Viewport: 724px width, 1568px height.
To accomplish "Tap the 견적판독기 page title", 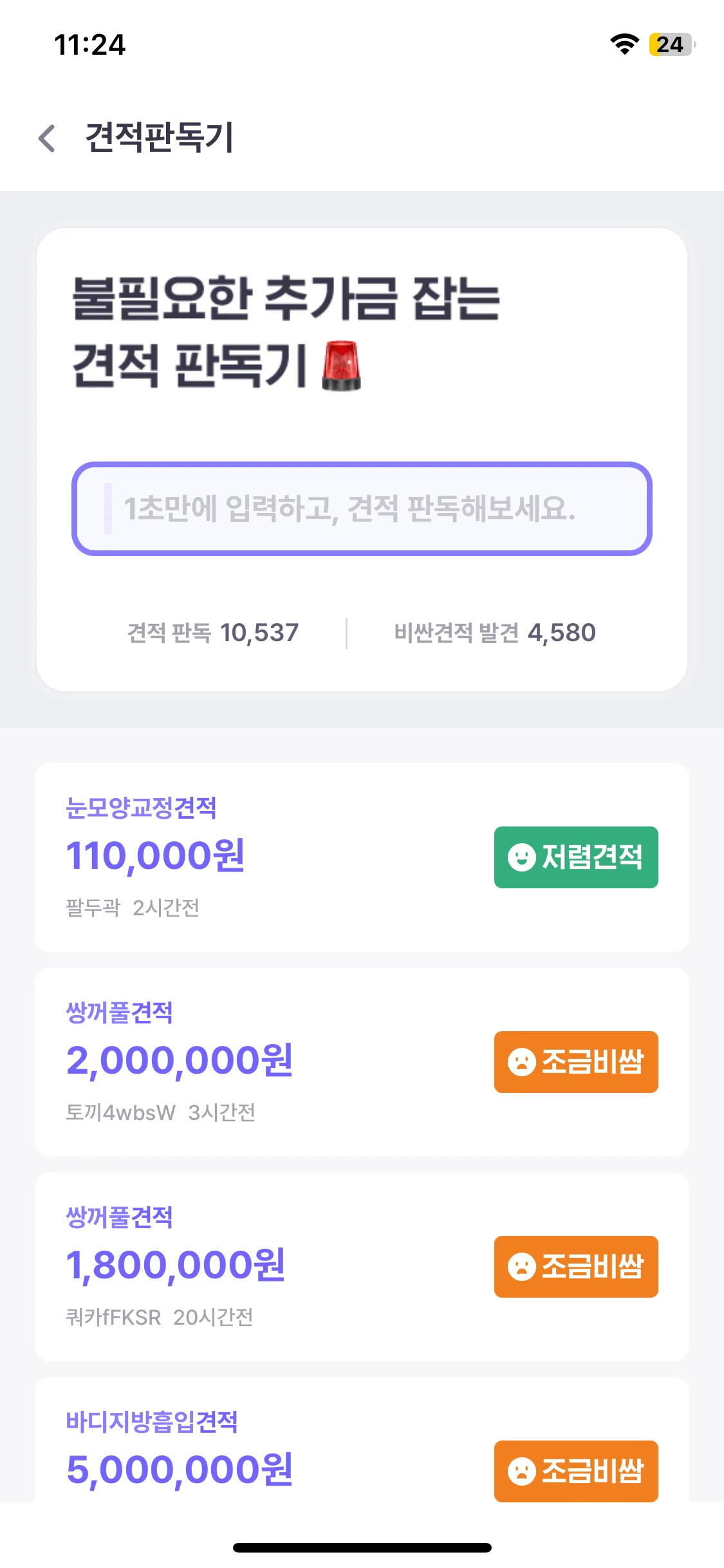I will tap(160, 138).
